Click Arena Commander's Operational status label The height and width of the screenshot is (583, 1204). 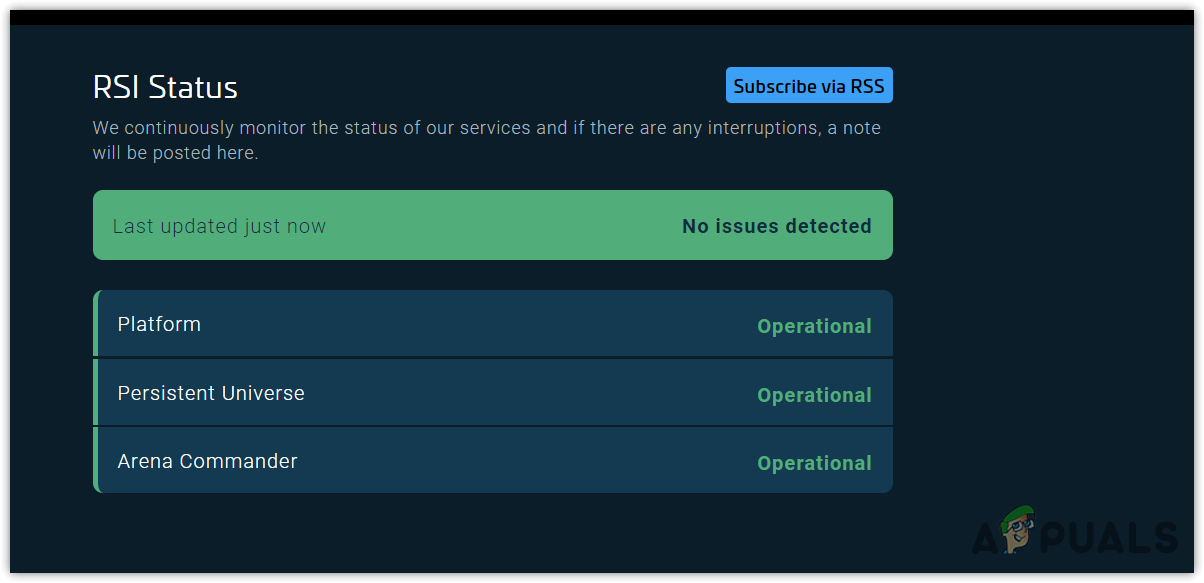coord(814,463)
